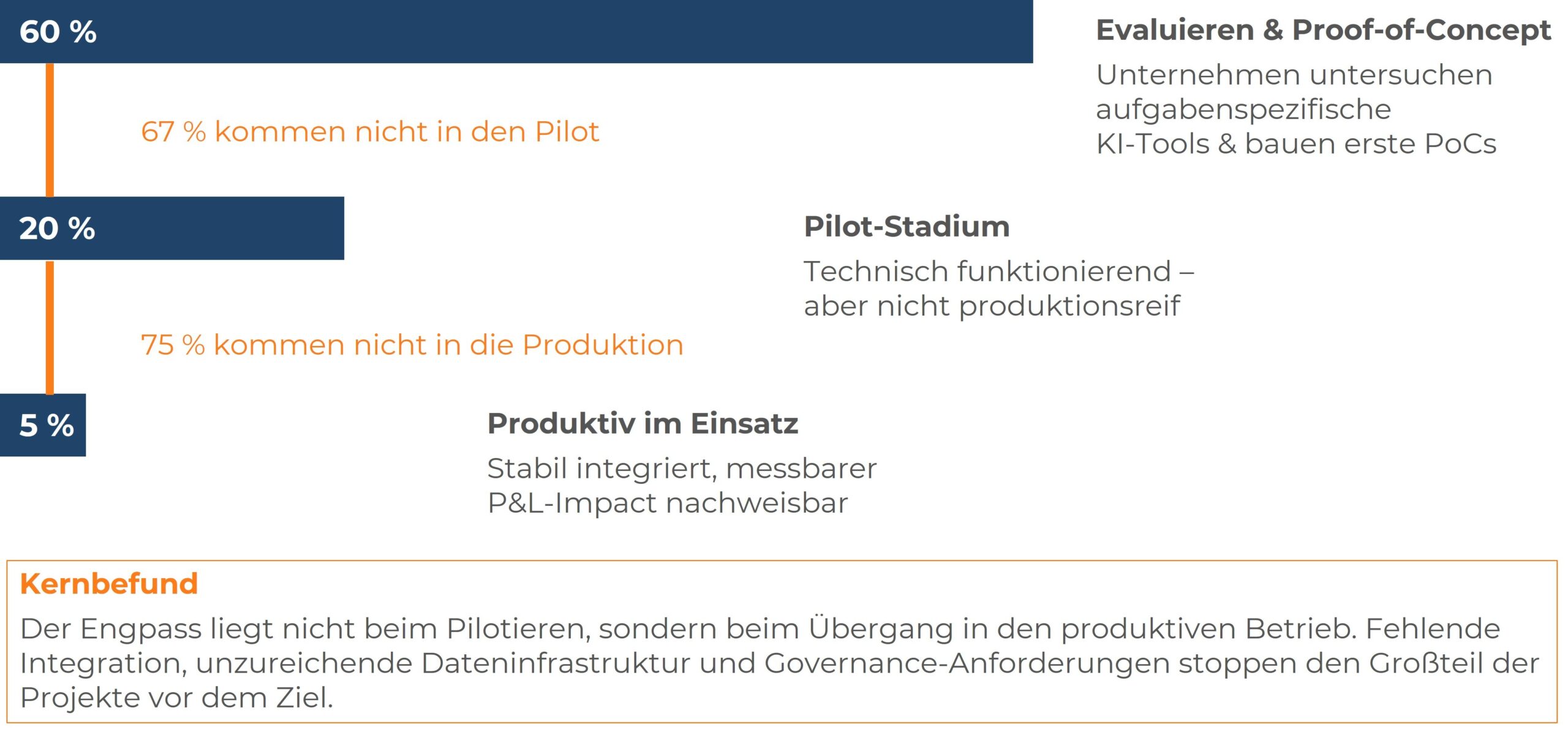
Task: Select the text "75 % kommen nicht in die Produktion"
Action: [412, 345]
